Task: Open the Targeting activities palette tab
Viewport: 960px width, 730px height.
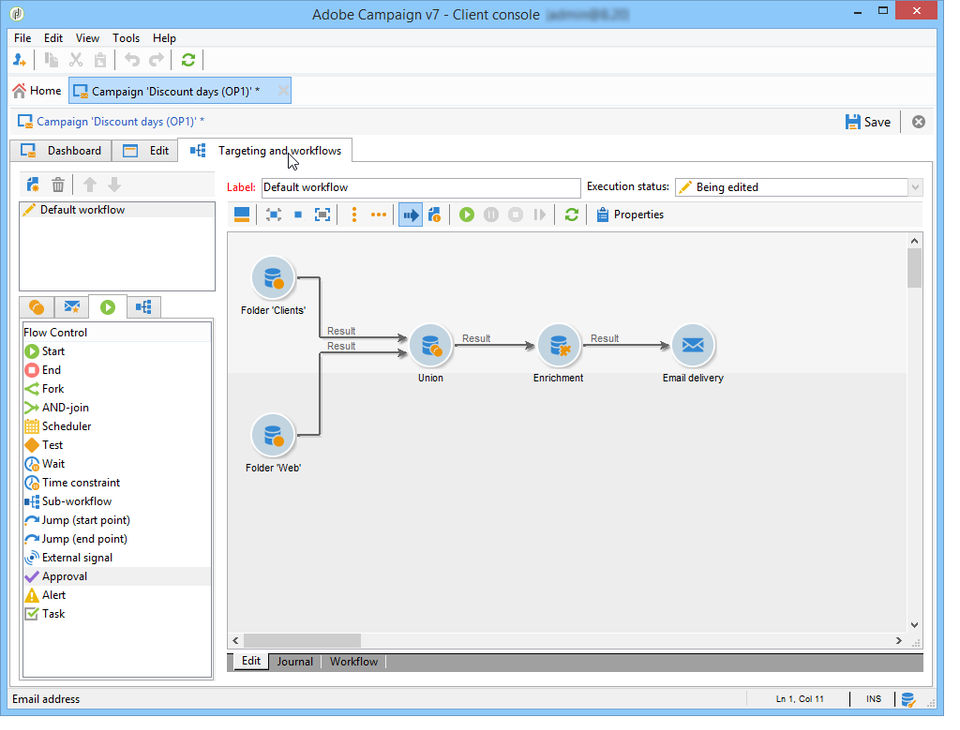Action: click(x=36, y=307)
